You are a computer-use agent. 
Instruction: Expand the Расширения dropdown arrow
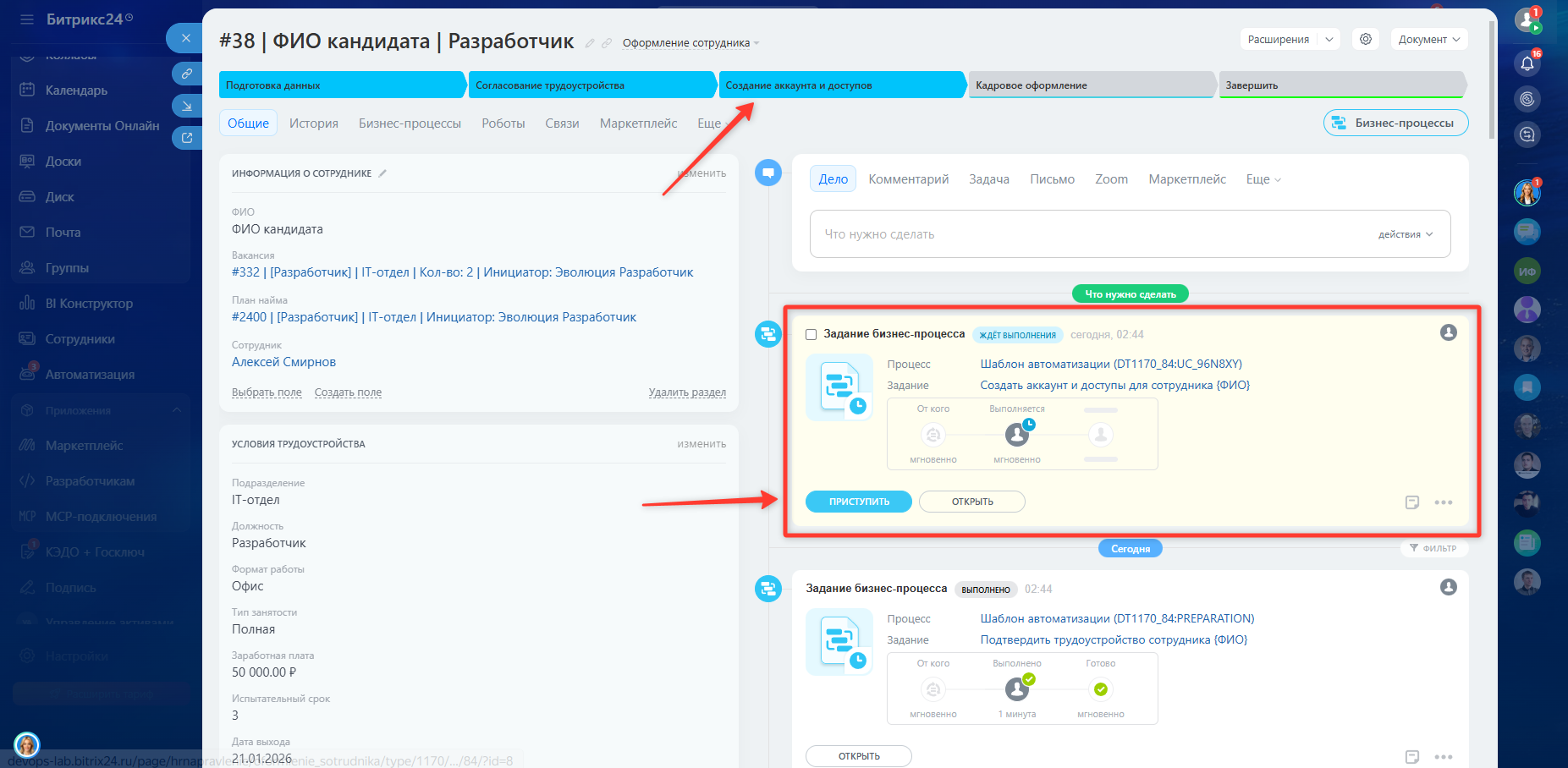click(x=1329, y=39)
